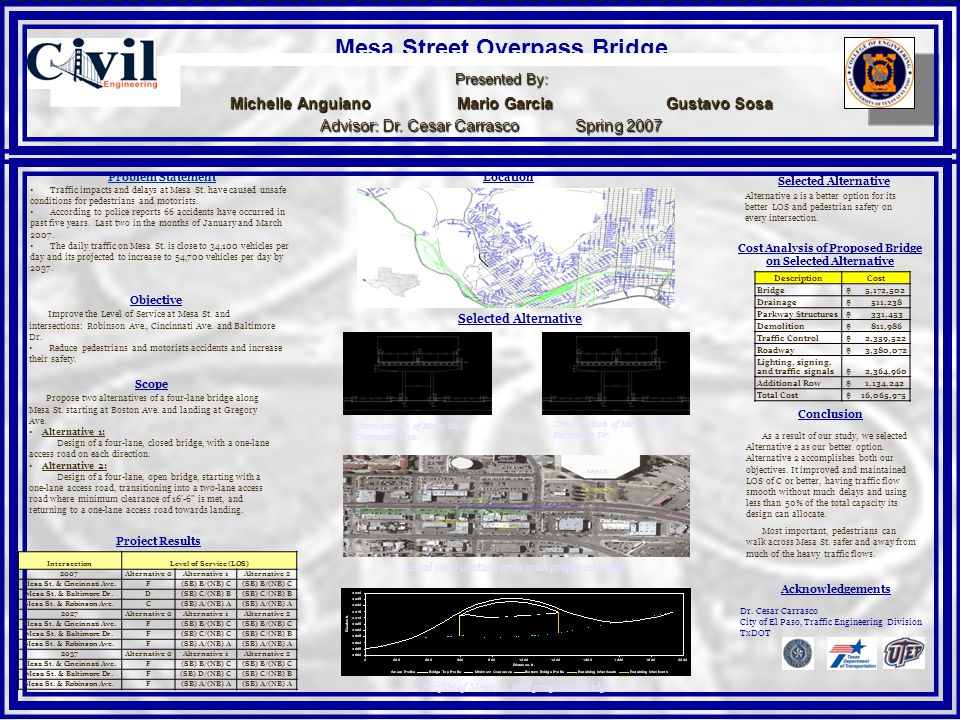This screenshot has height=720, width=960.
Task: Select the 'Lighting, signing, and traffic signals' cell
Action: pos(798,367)
